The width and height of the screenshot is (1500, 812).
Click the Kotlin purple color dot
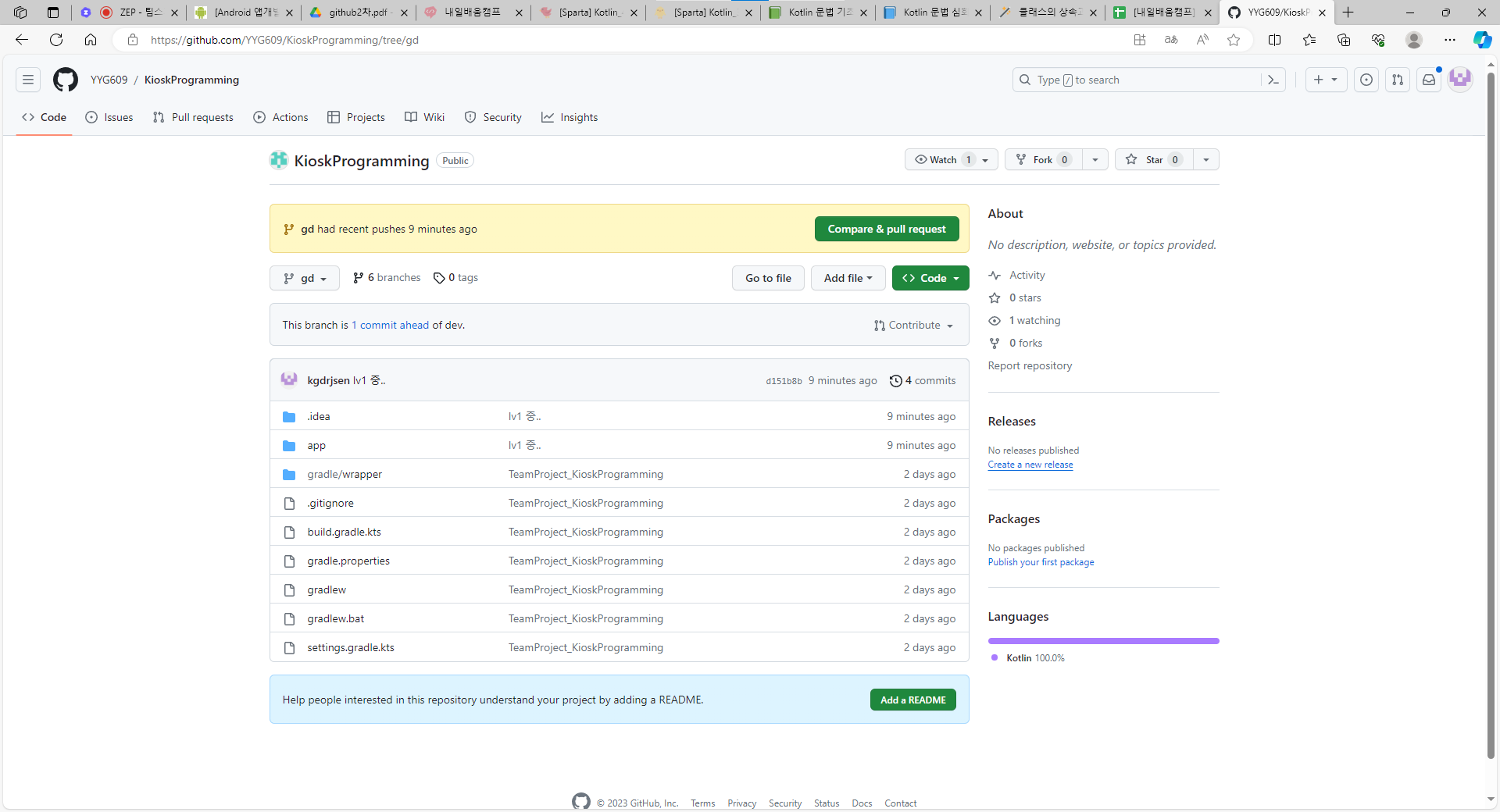995,657
